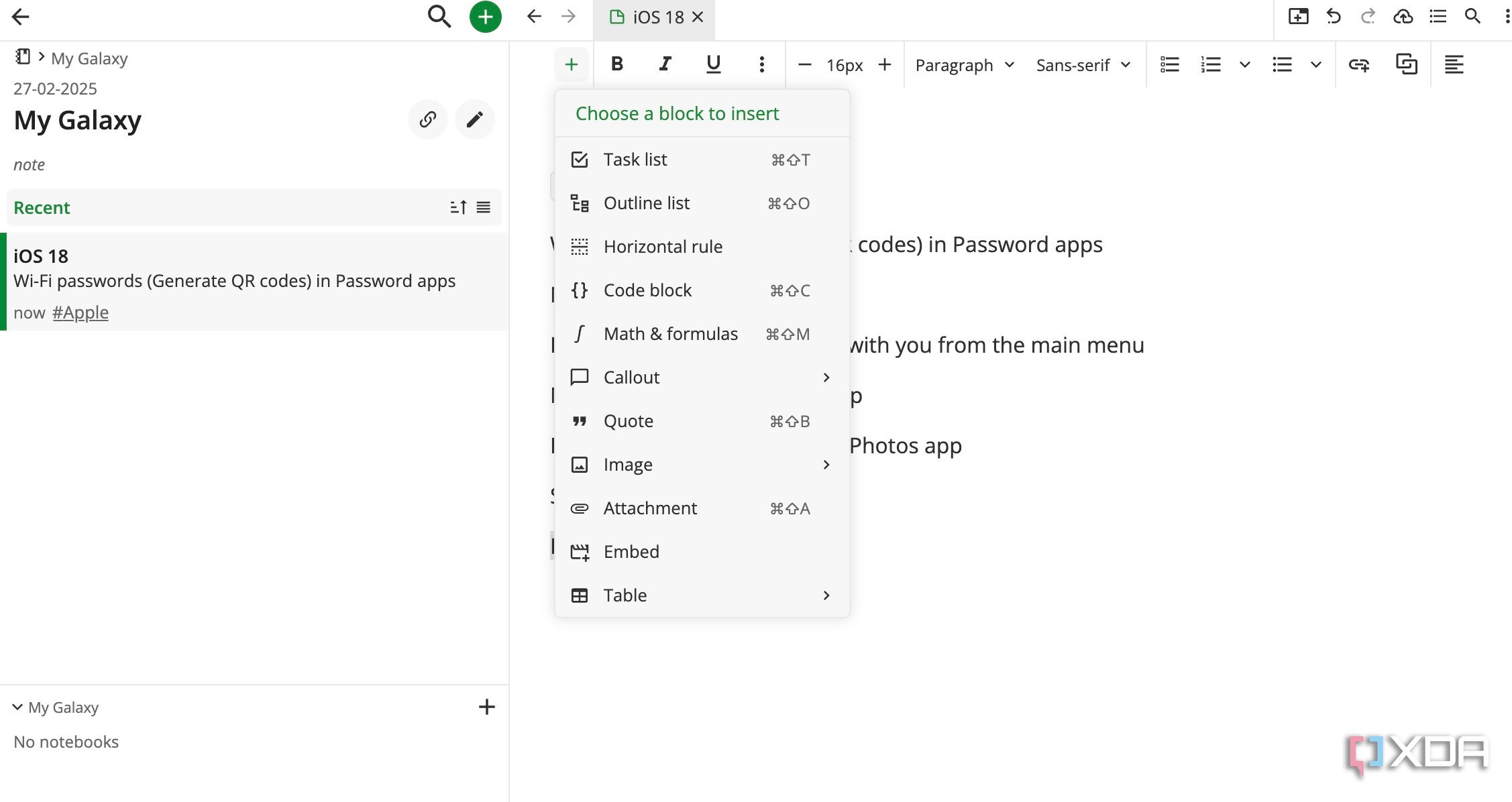The image size is (1512, 802).
Task: Create a new note with the green plus button
Action: click(486, 17)
